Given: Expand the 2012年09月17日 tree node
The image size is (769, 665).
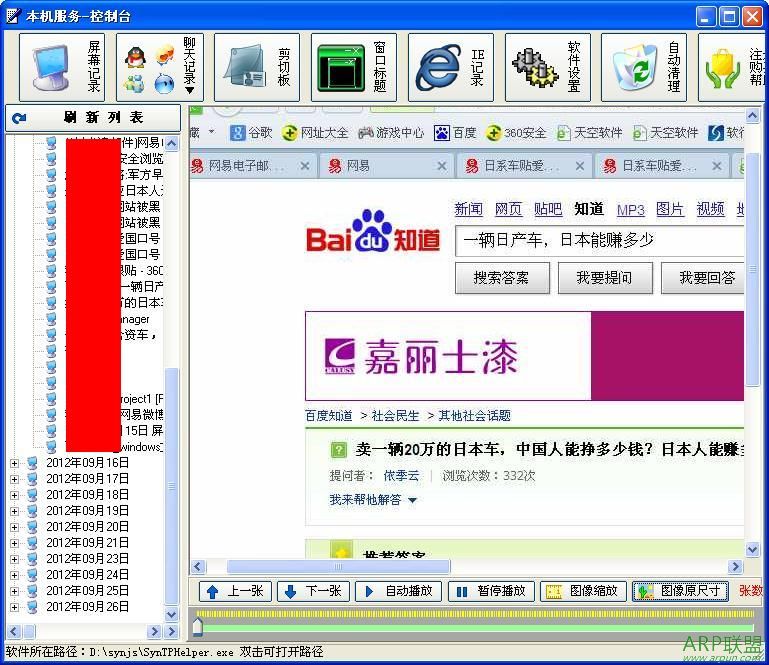Looking at the screenshot, I should [x=14, y=479].
